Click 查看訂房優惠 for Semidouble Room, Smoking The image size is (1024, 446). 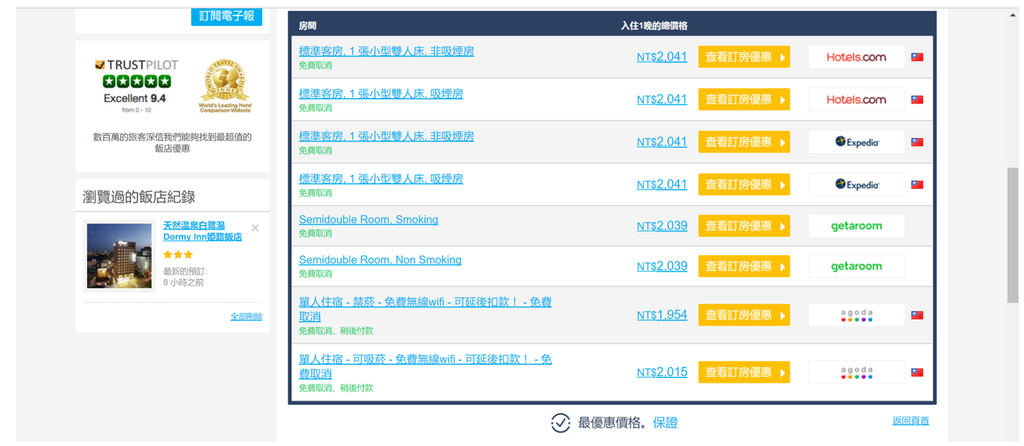[x=744, y=226]
